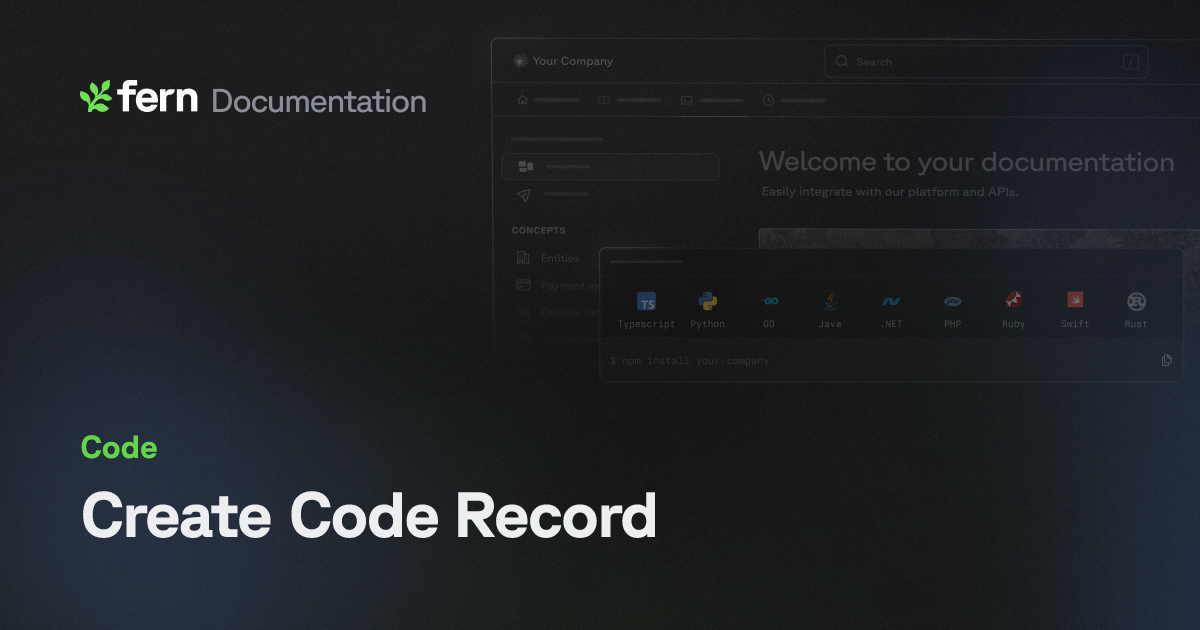Select the highlighted sidebar item with blocks icon
1200x630 pixels.
tap(611, 166)
